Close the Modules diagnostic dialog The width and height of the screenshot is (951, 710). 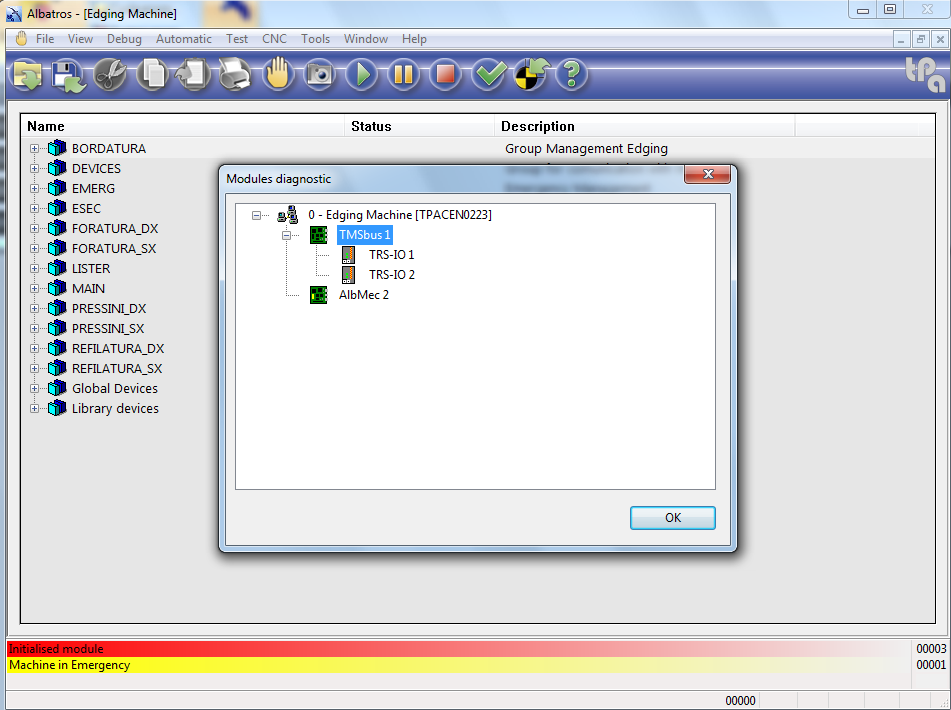[x=707, y=174]
